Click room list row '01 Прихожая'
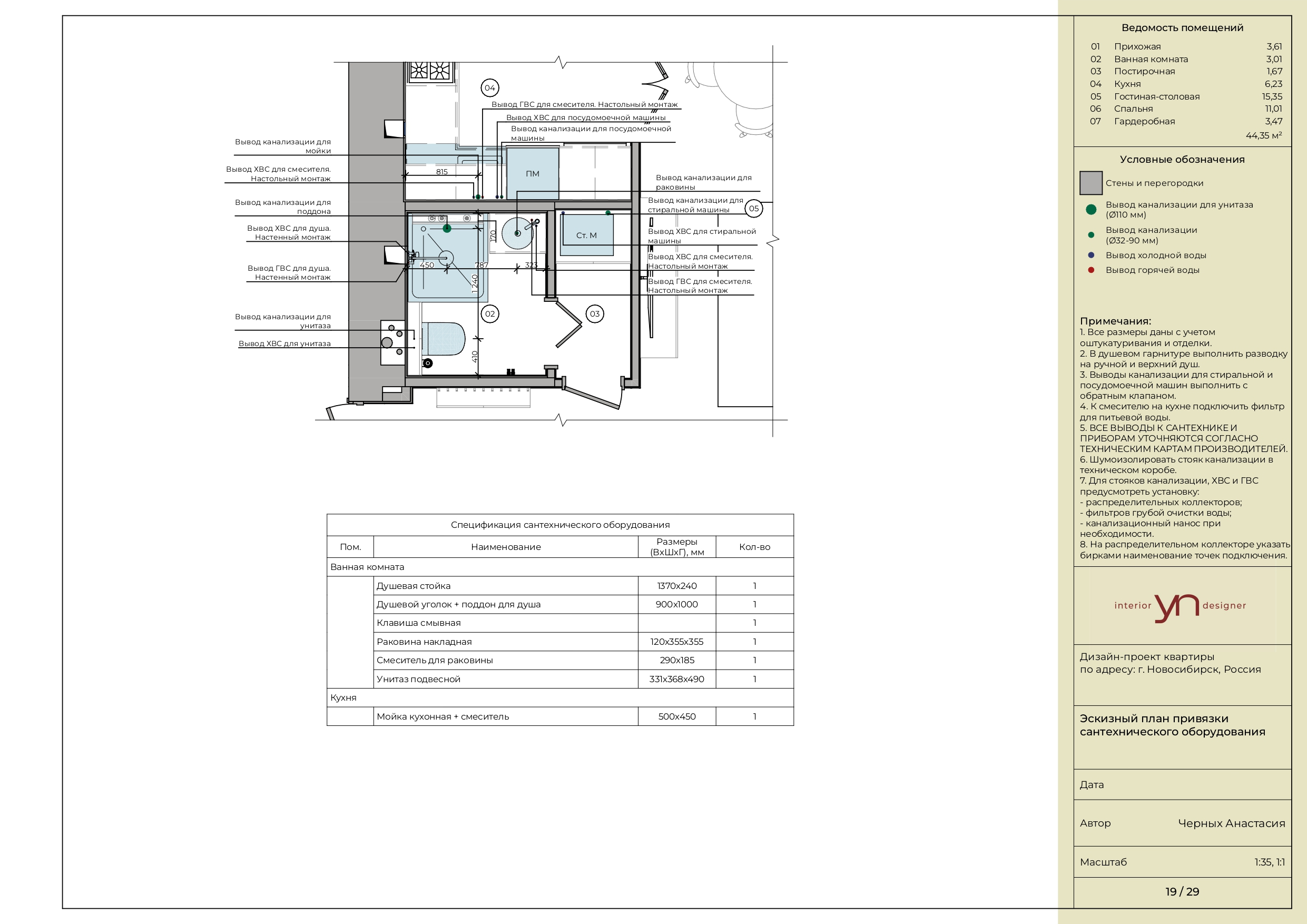The width and height of the screenshot is (1307, 924). (1186, 46)
